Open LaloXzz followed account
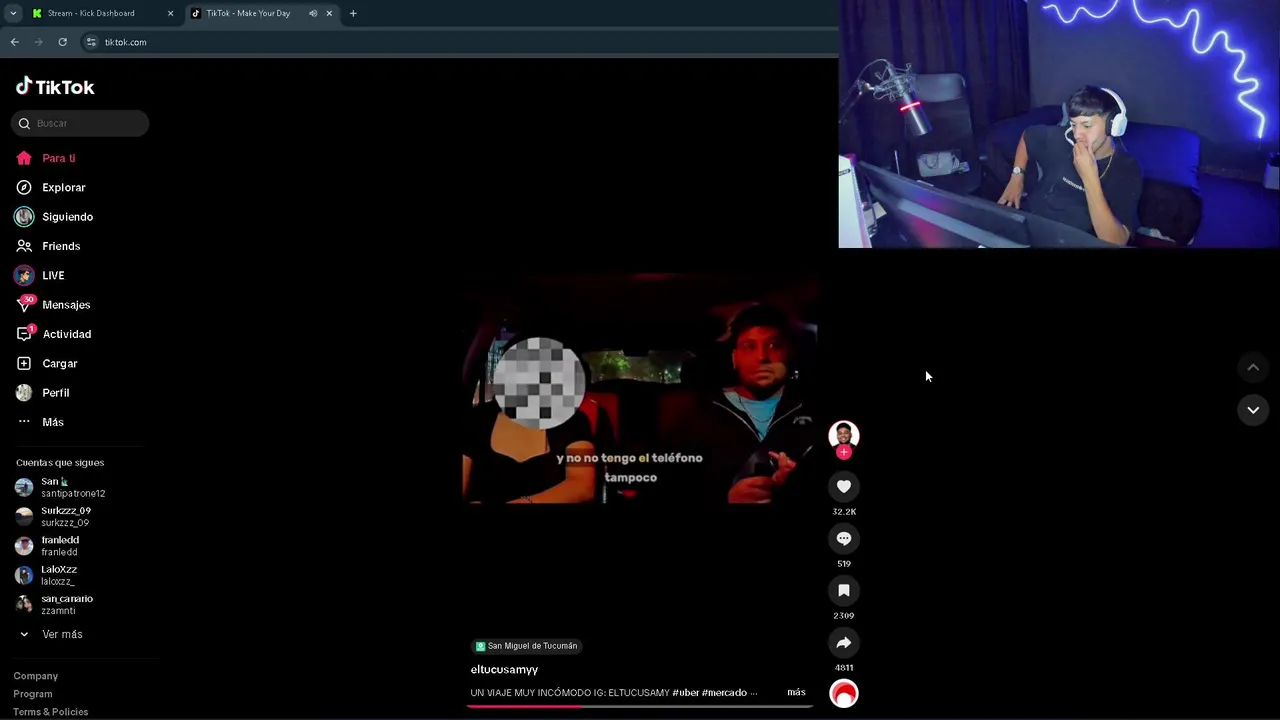Image resolution: width=1280 pixels, height=720 pixels. pyautogui.click(x=47, y=575)
